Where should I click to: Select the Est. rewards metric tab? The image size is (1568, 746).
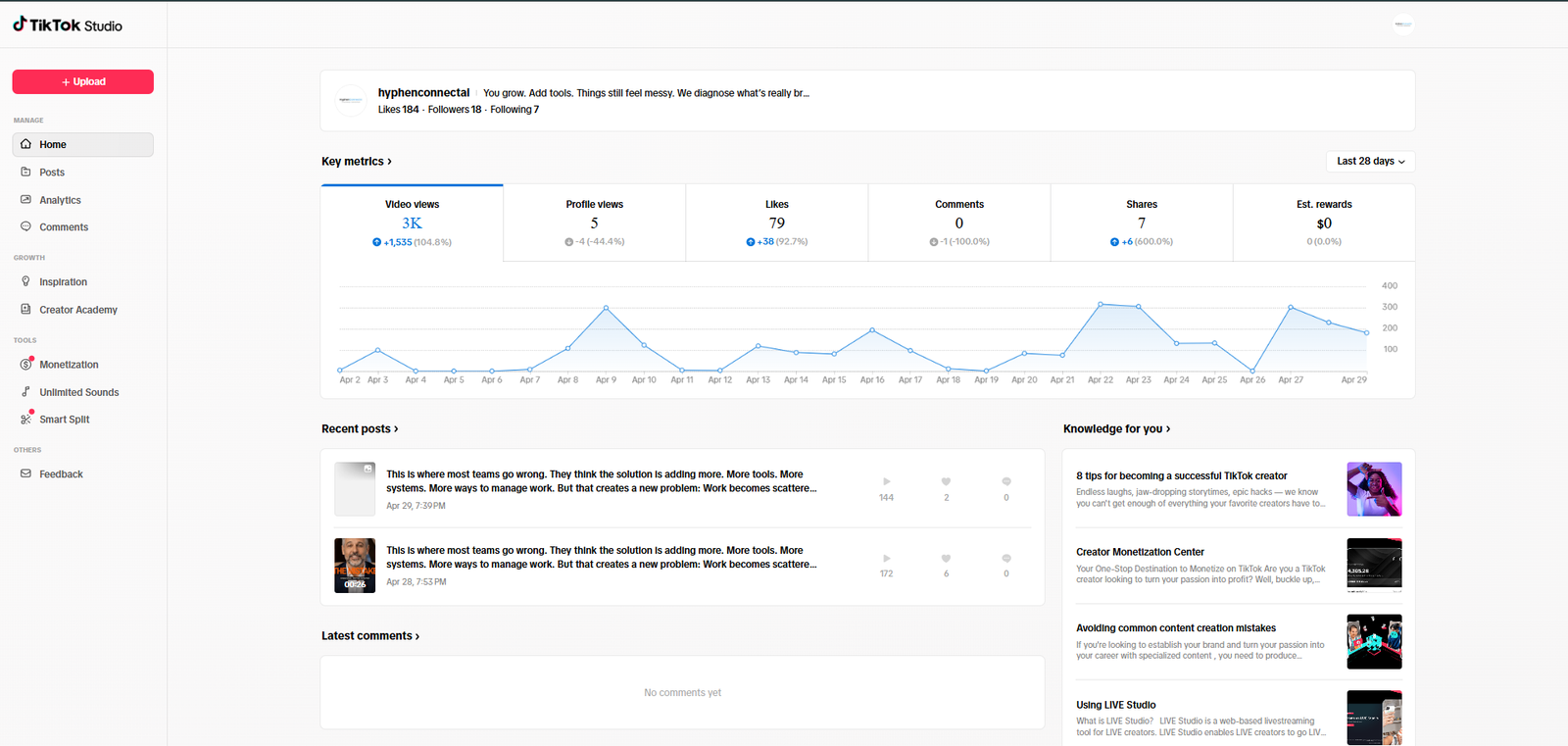click(x=1324, y=224)
